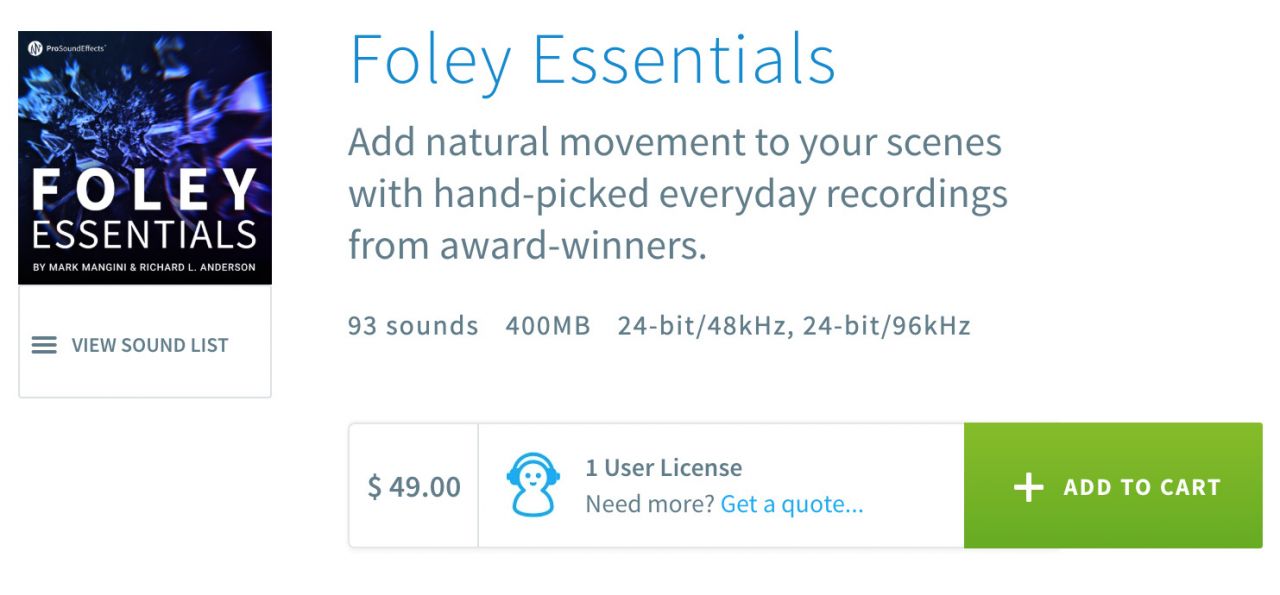The image size is (1280, 595).
Task: Select the 93 sounds label
Action: point(412,326)
